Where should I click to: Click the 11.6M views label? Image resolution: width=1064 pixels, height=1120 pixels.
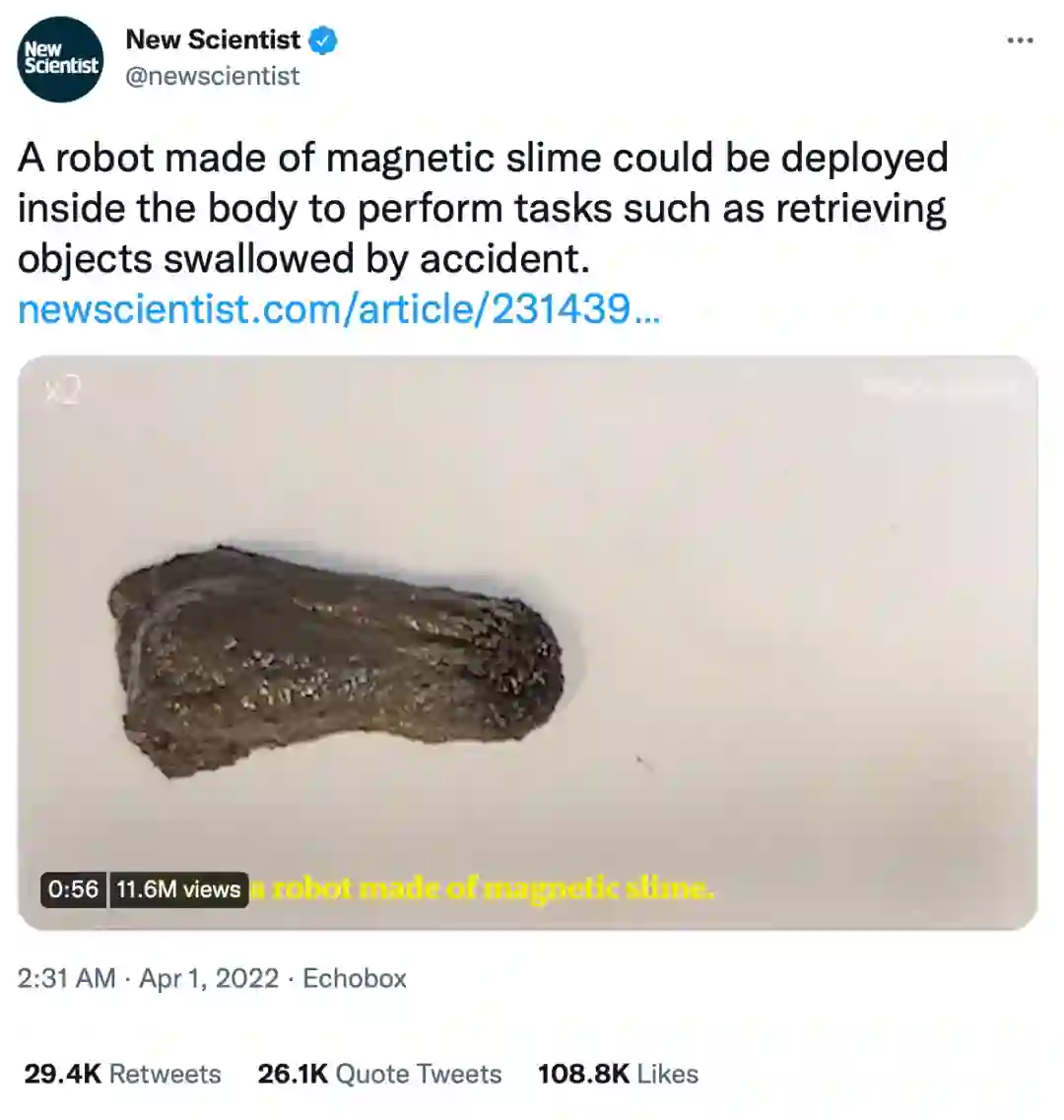pyautogui.click(x=178, y=889)
